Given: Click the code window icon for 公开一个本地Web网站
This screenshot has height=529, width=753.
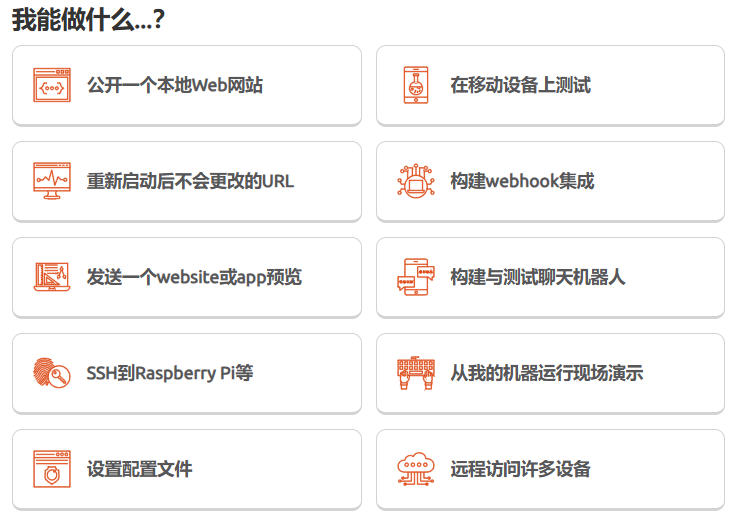Looking at the screenshot, I should [52, 85].
